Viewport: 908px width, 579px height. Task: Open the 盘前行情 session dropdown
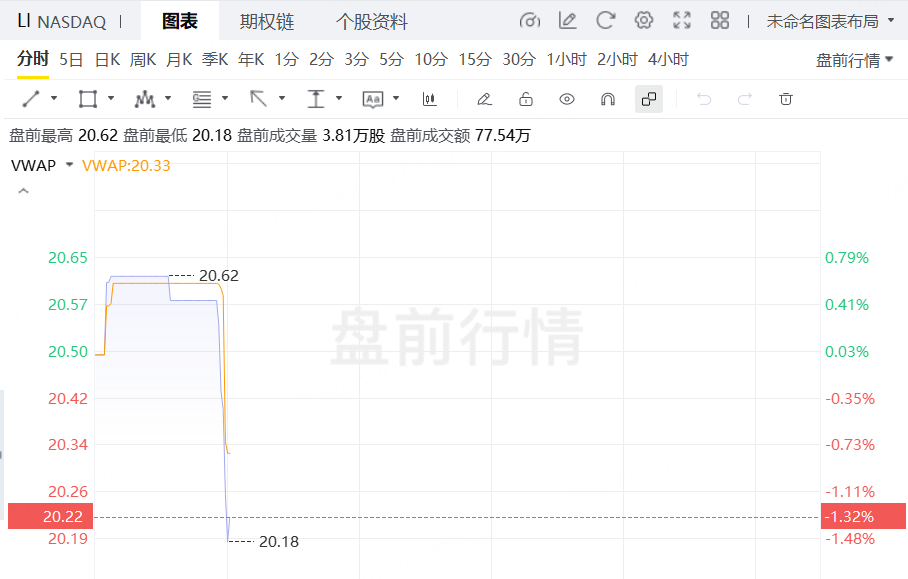point(854,60)
